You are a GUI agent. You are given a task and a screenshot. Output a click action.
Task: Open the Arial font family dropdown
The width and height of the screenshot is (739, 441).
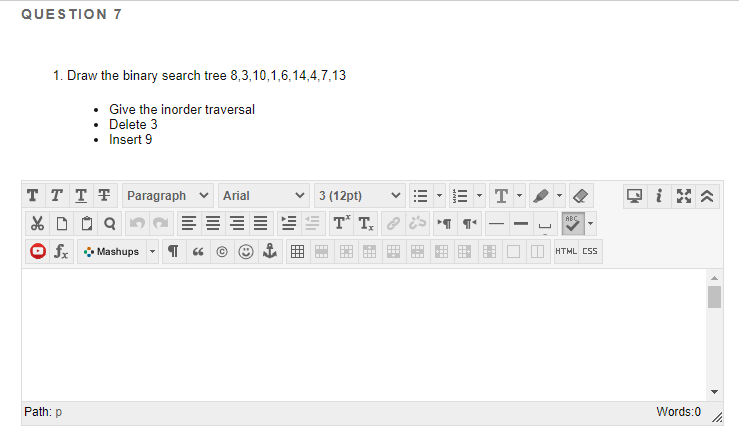point(263,196)
